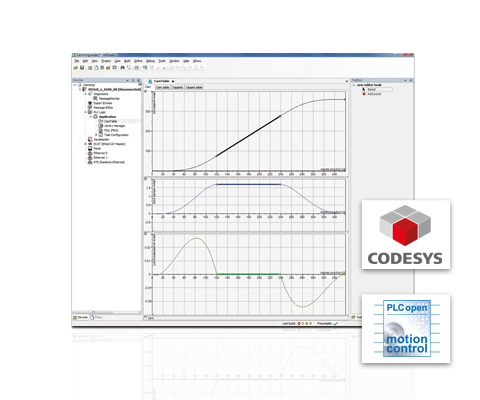Open the Project menu
Viewport: 480px width, 400px height.
[106, 61]
